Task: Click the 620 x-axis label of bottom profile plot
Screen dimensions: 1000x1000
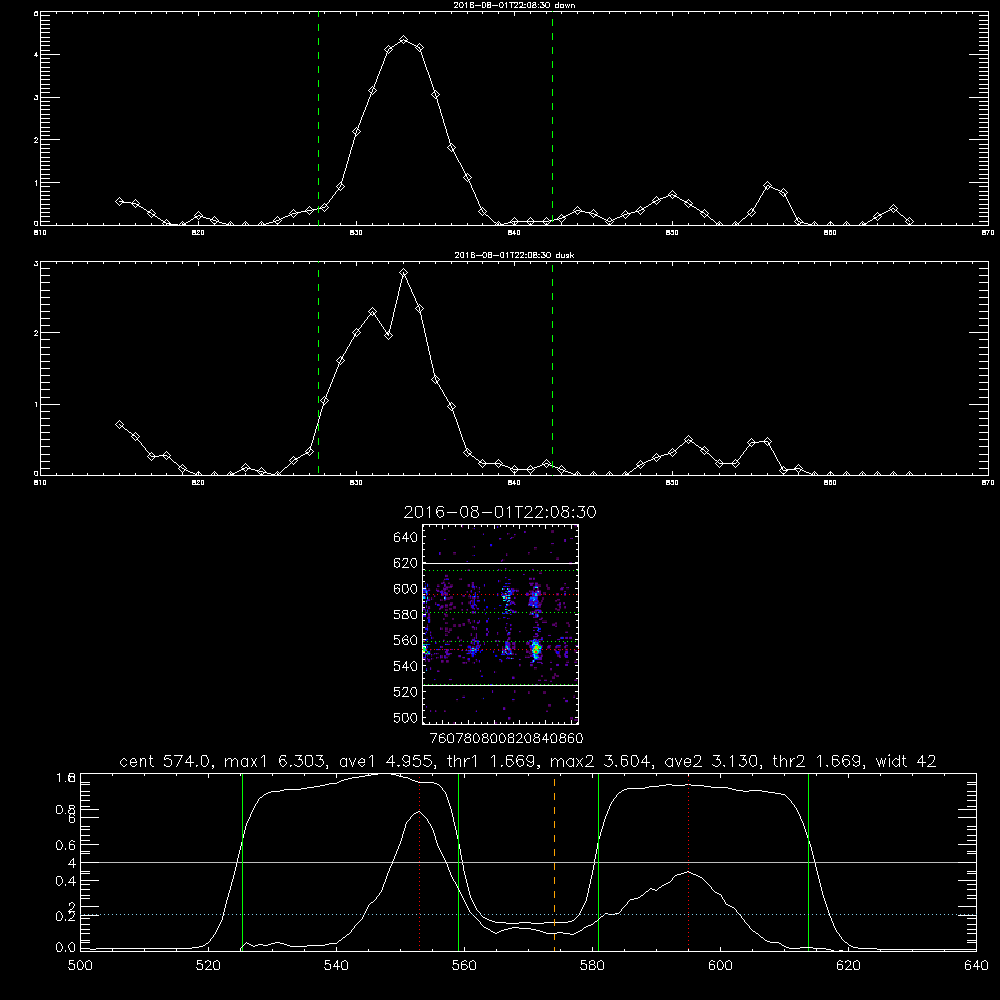Action: [x=848, y=966]
